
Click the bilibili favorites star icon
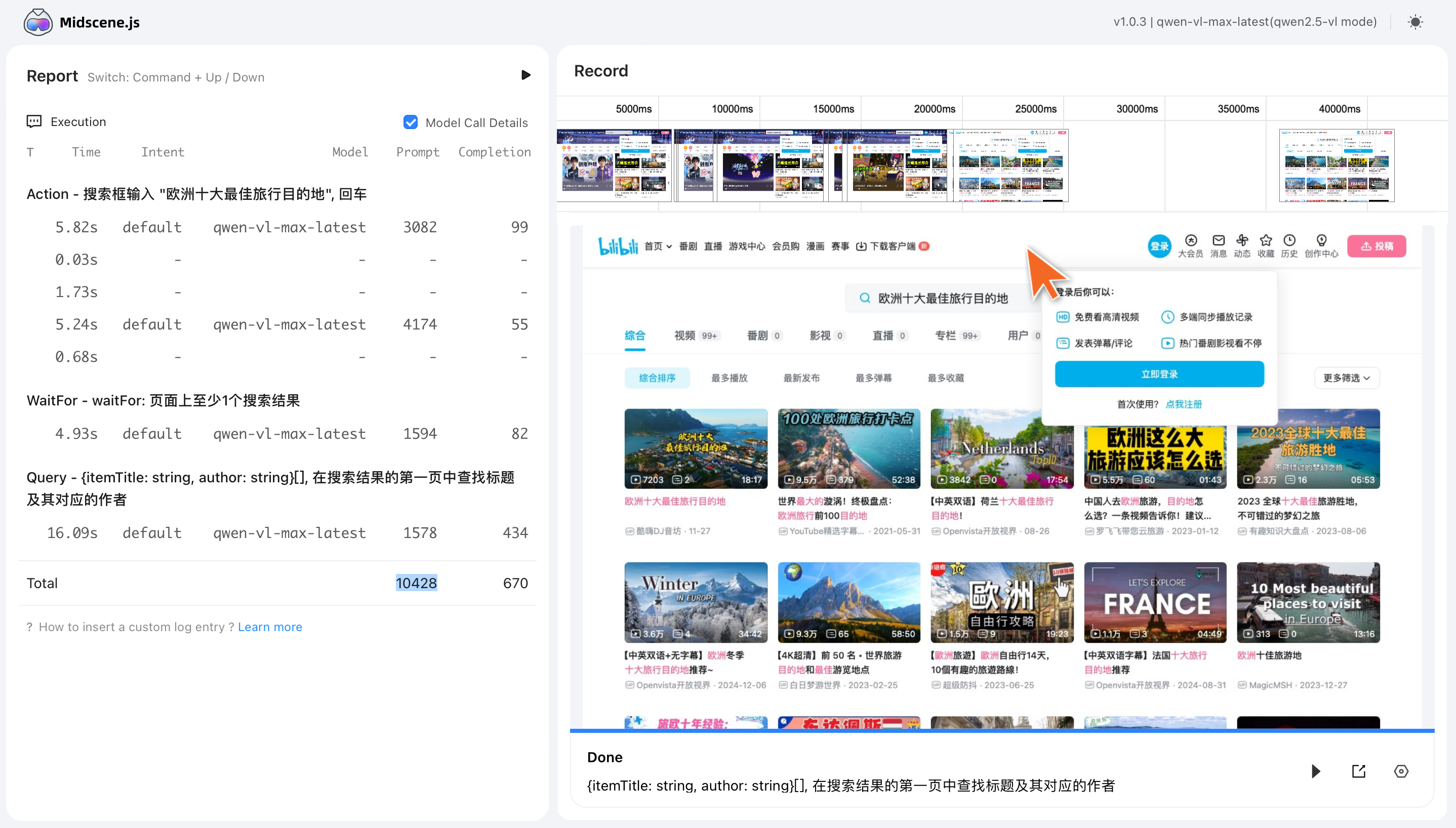pyautogui.click(x=1265, y=240)
